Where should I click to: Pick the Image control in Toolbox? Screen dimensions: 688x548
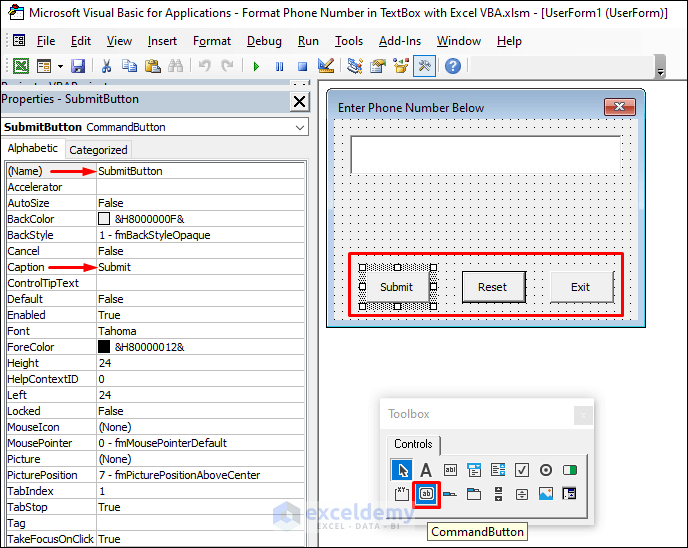click(546, 494)
